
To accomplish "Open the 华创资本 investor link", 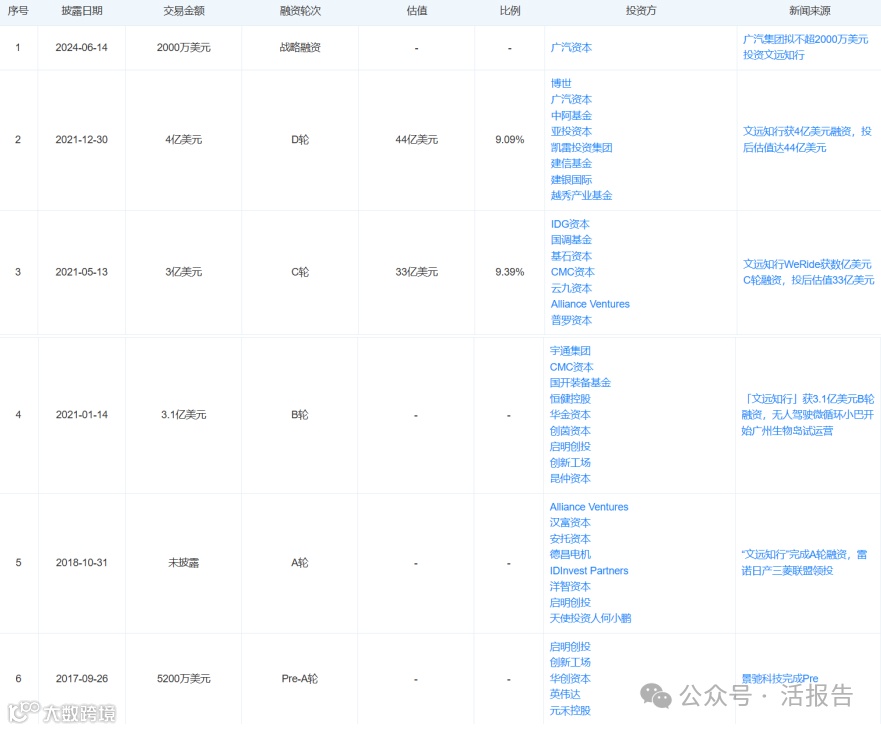I will pos(570,679).
